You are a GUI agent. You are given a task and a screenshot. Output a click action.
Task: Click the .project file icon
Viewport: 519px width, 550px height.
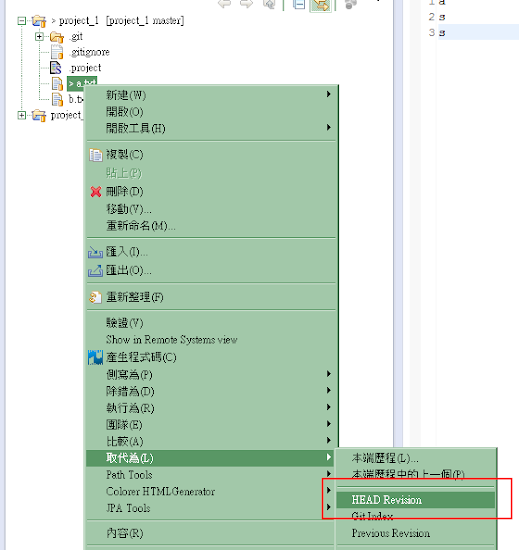point(56,67)
